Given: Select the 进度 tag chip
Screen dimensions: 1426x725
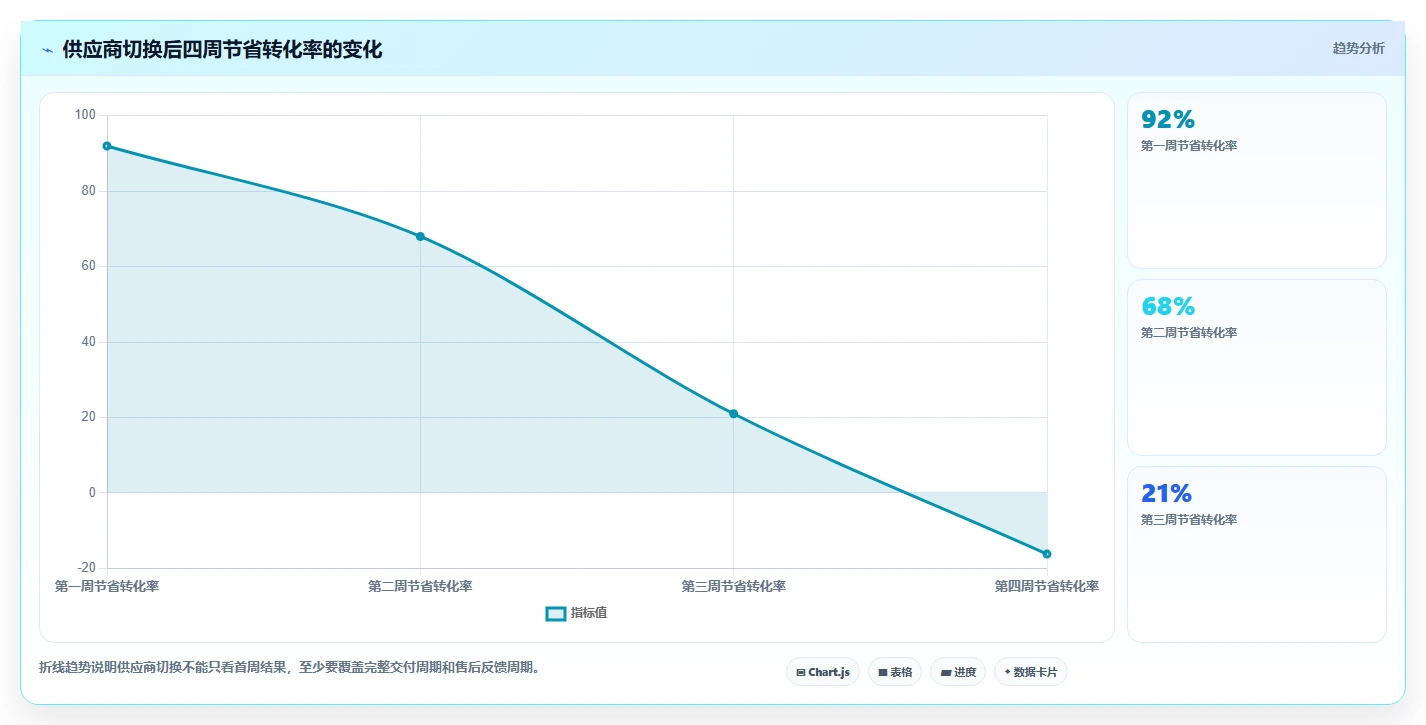Looking at the screenshot, I should pyautogui.click(x=958, y=672).
